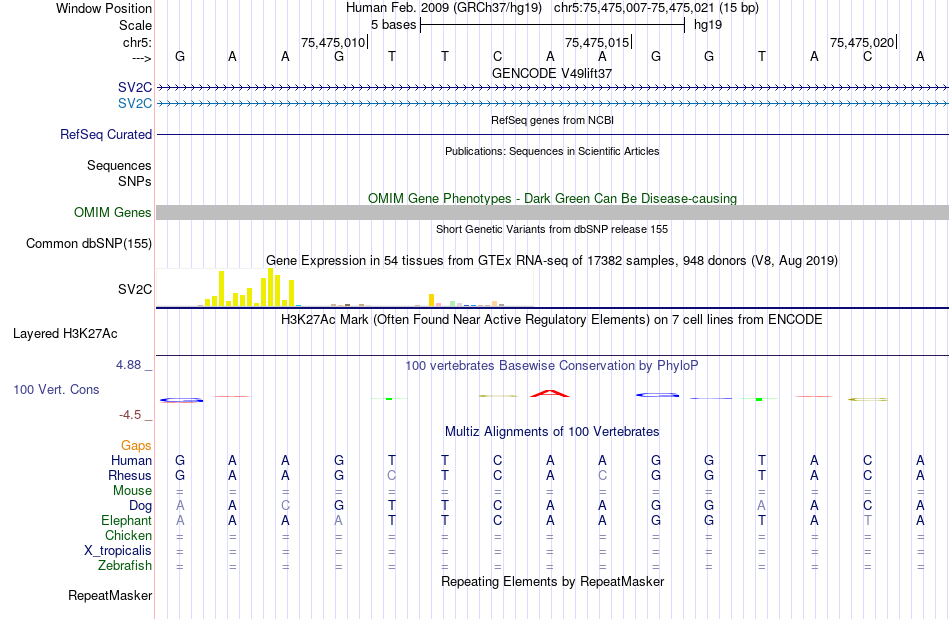Open the GENCODE V49lift37 track title
The width and height of the screenshot is (950, 619).
pos(552,73)
